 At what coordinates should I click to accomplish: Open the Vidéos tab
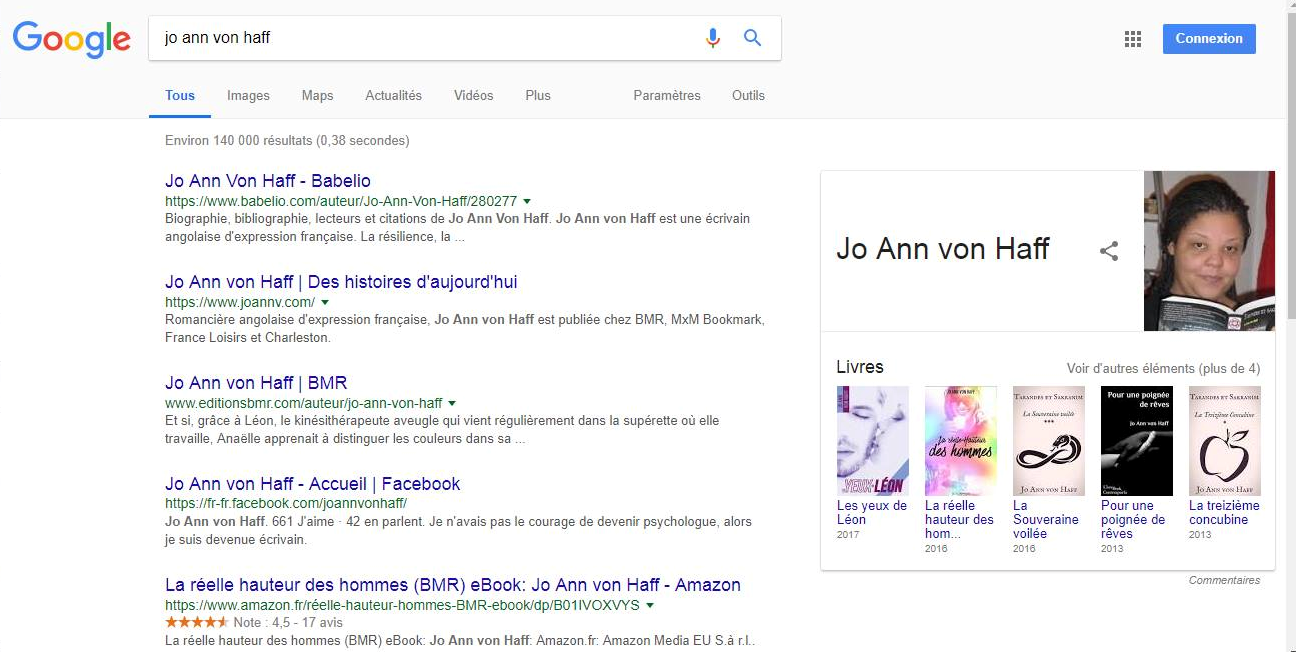[x=473, y=96]
